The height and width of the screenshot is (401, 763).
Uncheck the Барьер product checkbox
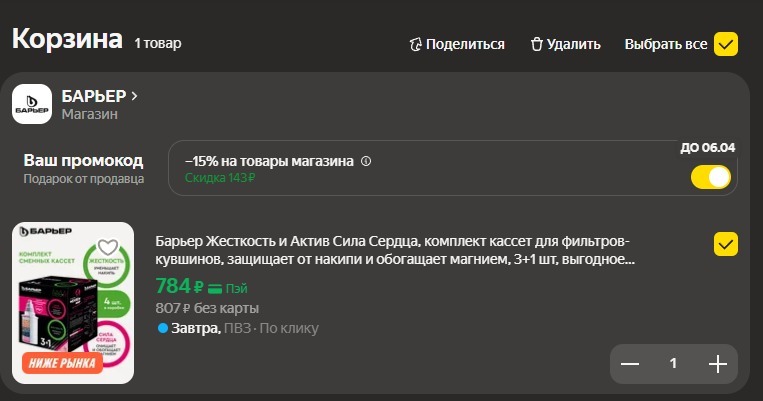point(725,244)
